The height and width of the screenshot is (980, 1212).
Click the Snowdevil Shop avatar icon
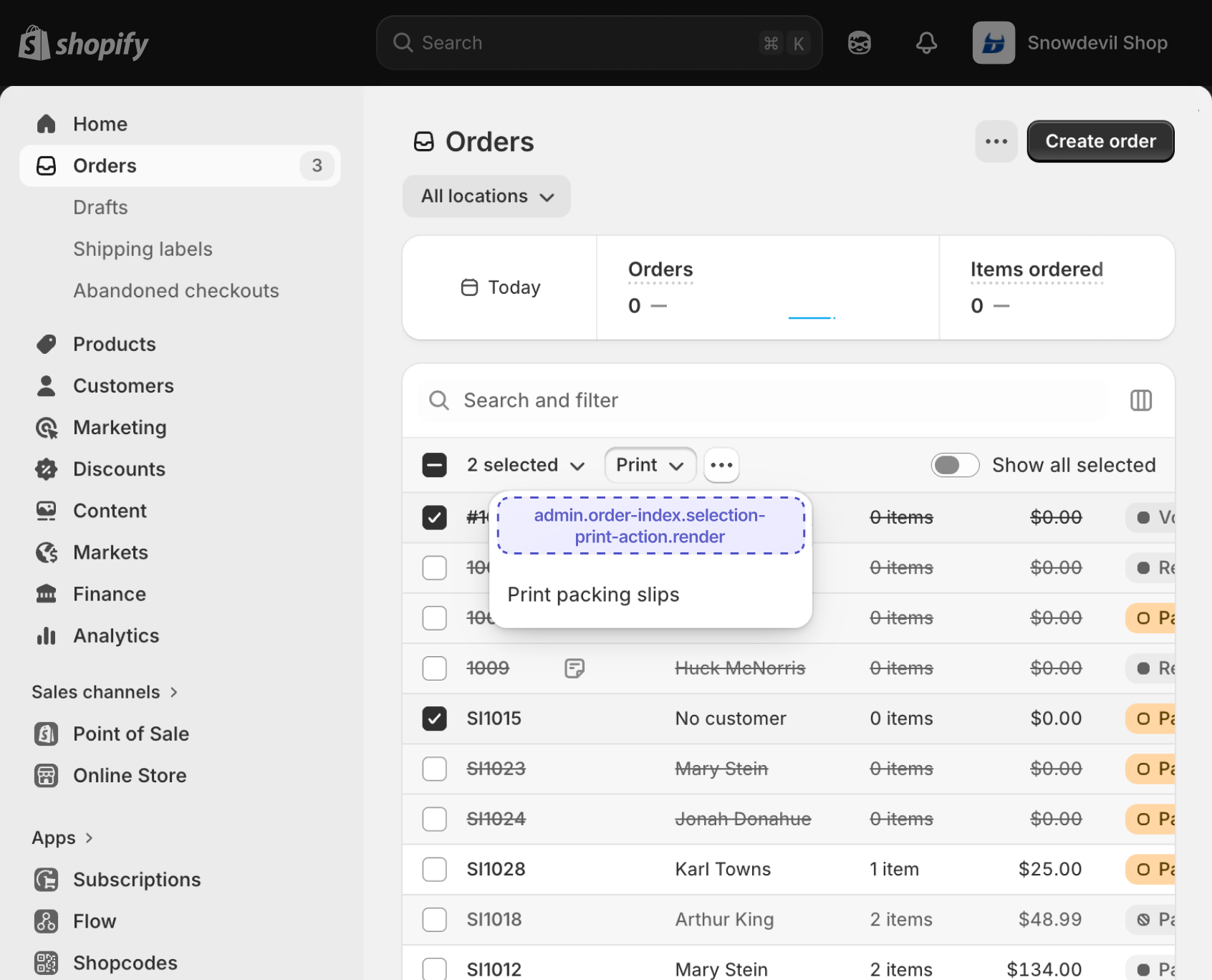pyautogui.click(x=994, y=43)
